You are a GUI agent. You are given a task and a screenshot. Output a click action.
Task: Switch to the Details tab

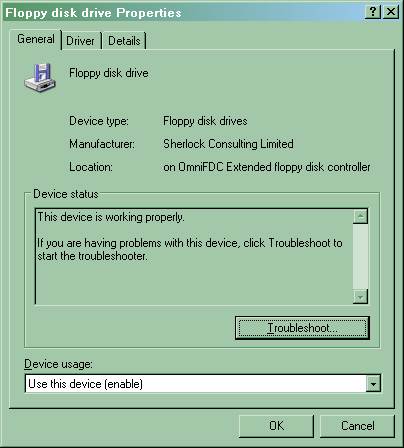(124, 41)
